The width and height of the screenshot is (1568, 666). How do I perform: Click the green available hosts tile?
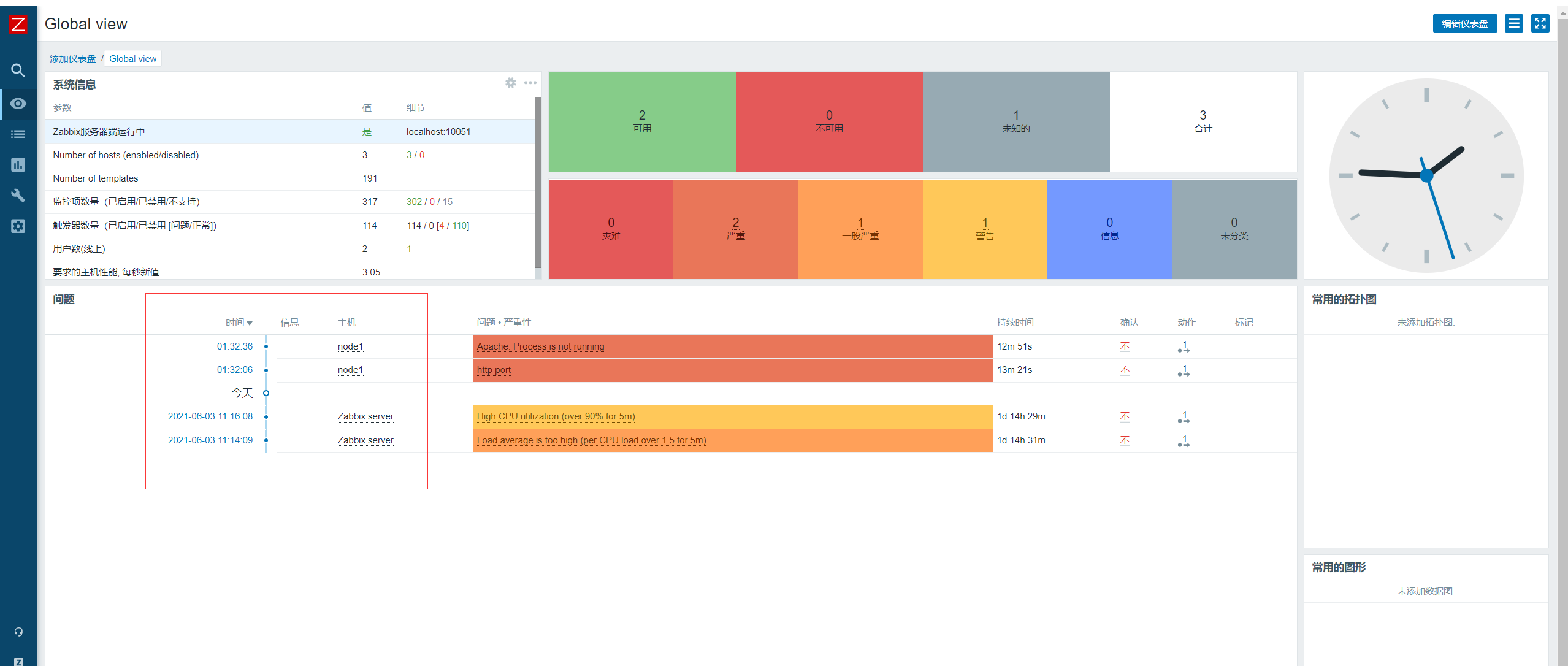641,121
